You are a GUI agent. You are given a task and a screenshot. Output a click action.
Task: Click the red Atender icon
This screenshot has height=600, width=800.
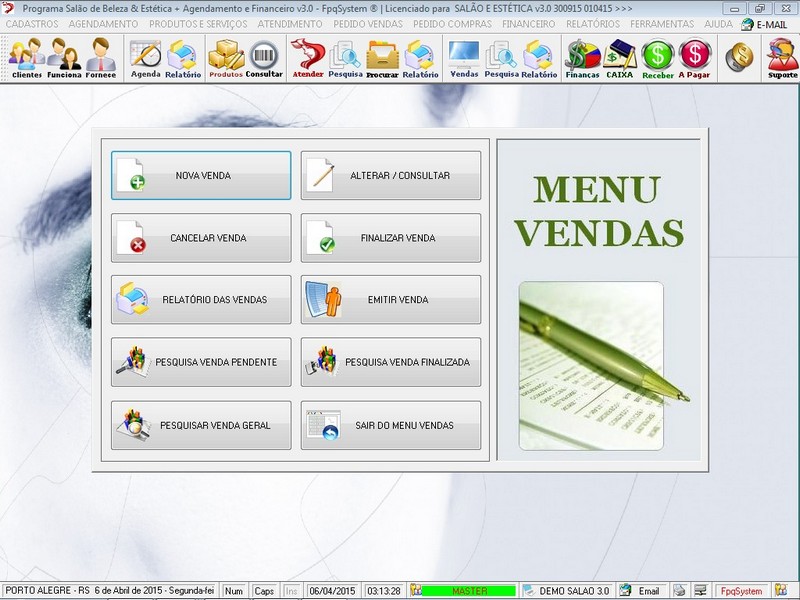[308, 59]
